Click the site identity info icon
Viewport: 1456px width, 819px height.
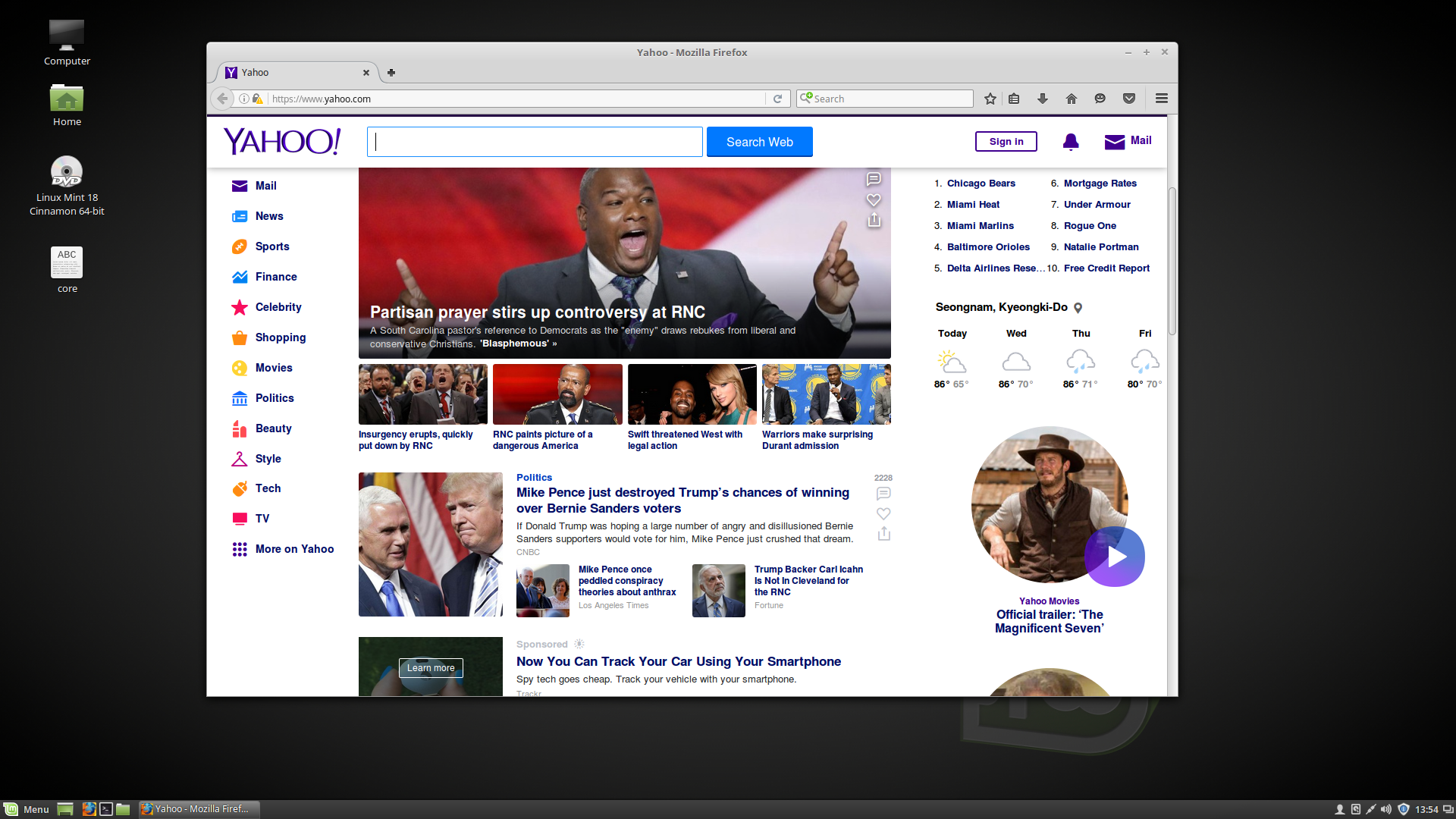tap(244, 99)
